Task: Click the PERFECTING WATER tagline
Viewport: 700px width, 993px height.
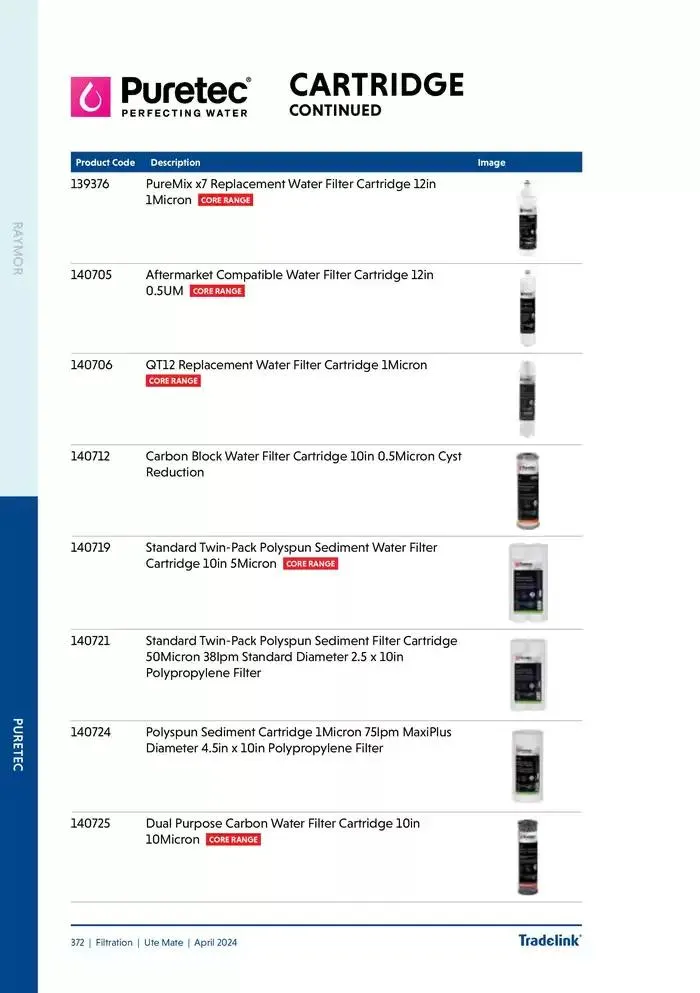Action: pyautogui.click(x=184, y=113)
